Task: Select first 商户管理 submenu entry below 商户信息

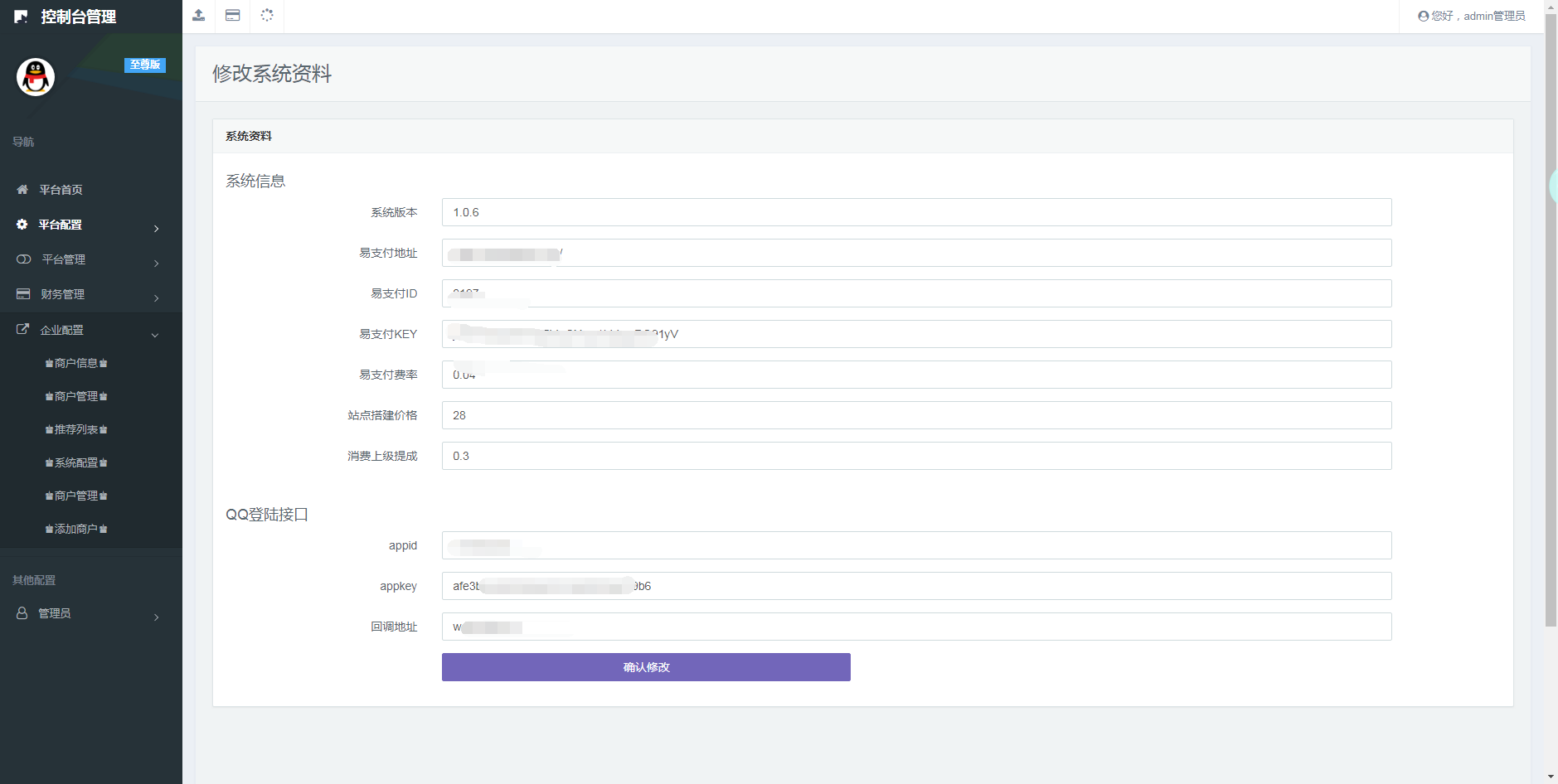Action: 76,396
